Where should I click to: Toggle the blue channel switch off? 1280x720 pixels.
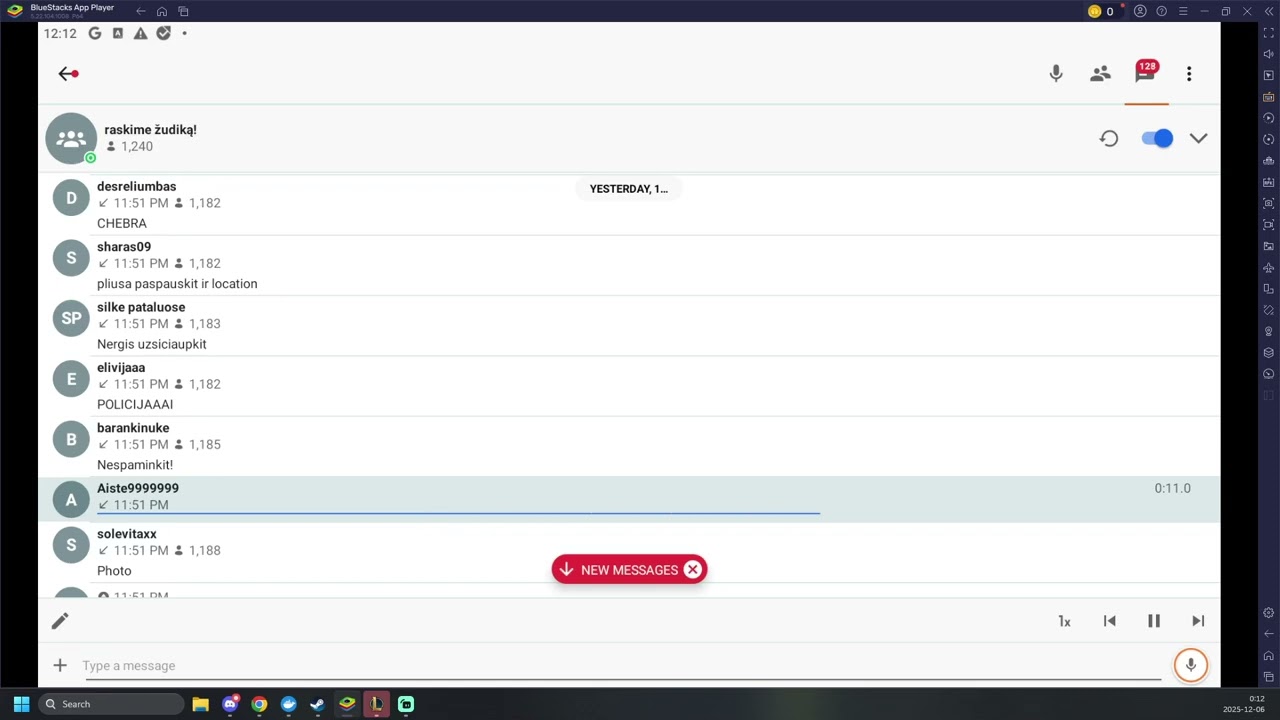[1156, 139]
